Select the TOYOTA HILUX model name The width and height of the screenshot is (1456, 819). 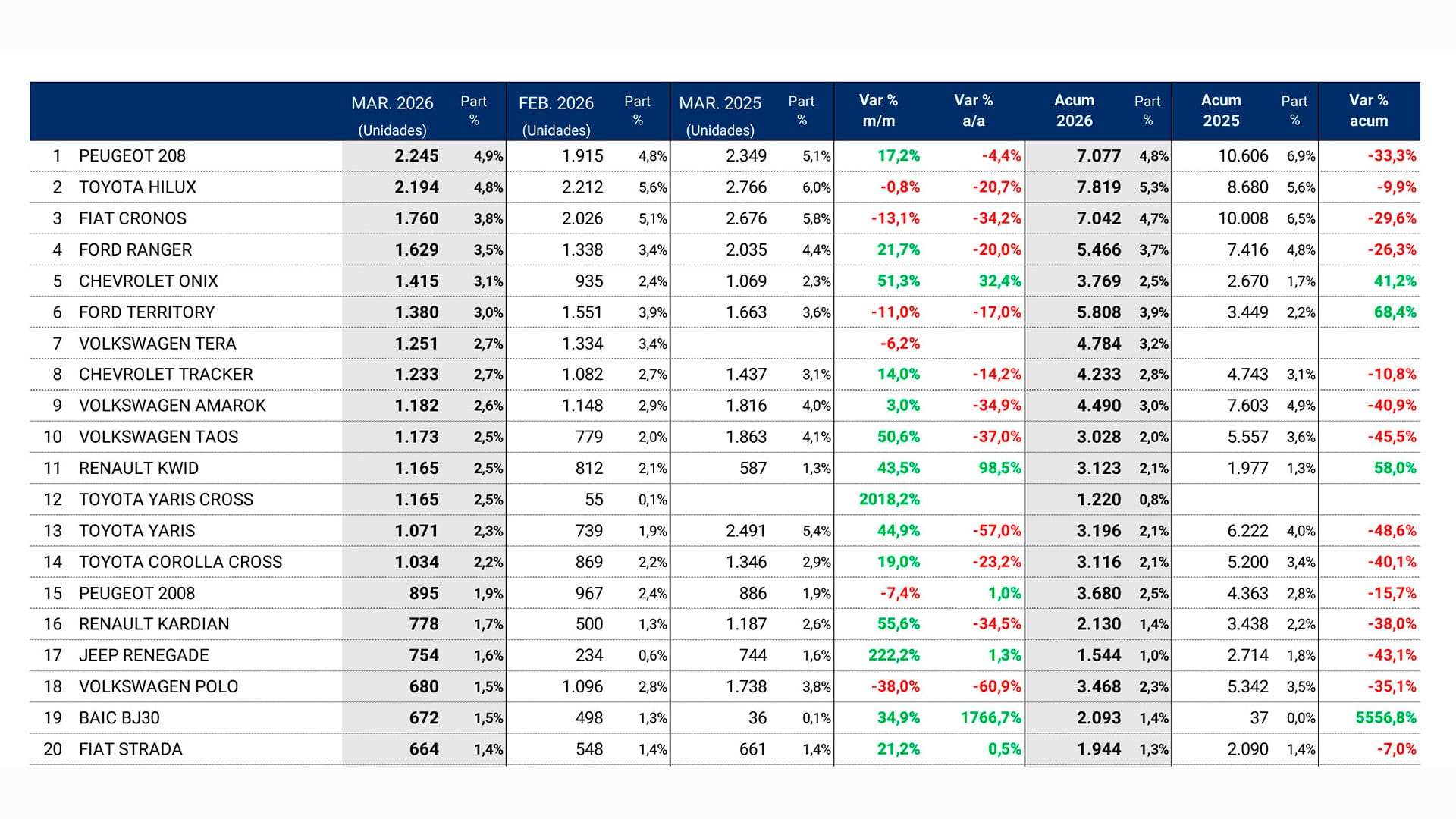pos(137,187)
